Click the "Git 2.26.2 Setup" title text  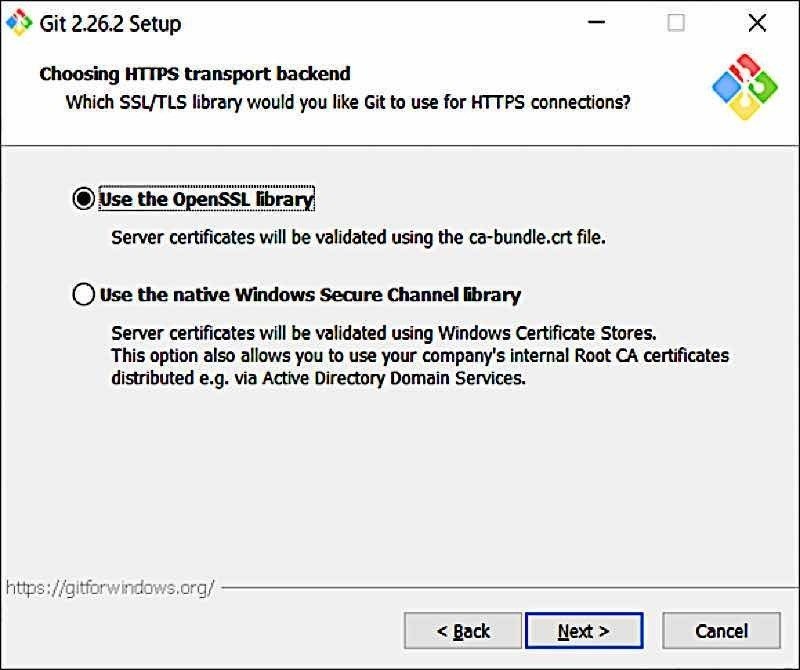click(111, 23)
